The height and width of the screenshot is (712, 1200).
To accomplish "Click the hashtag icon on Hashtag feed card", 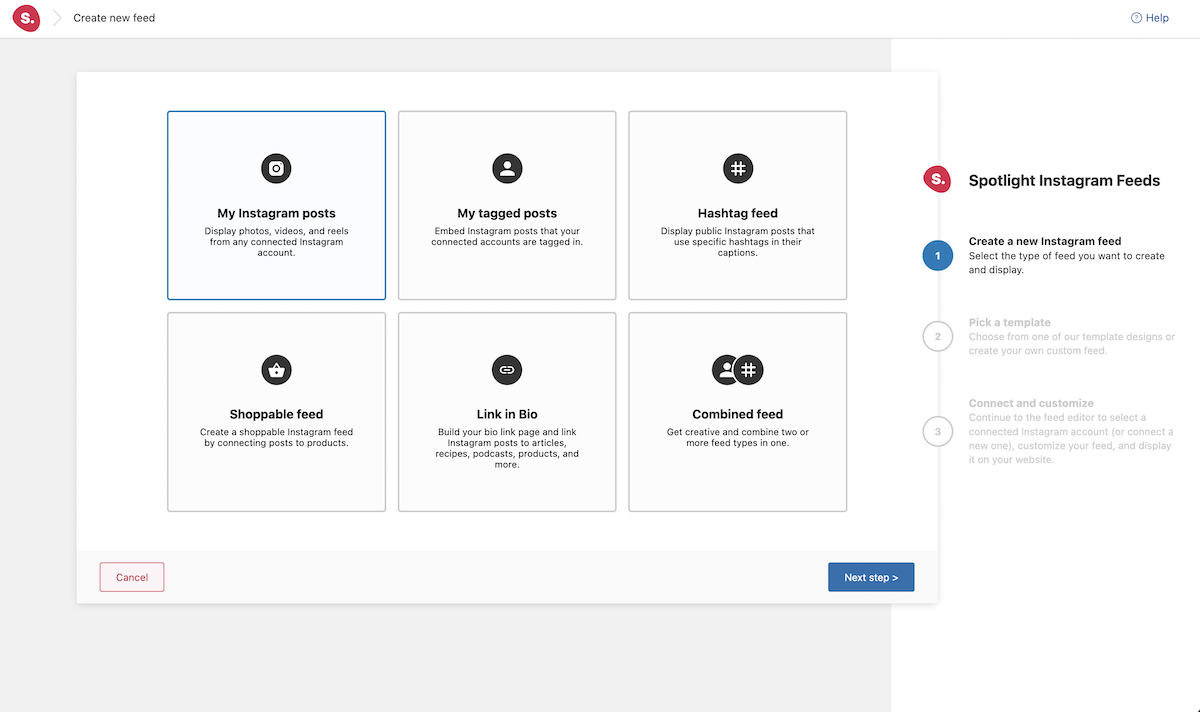I will coord(738,168).
